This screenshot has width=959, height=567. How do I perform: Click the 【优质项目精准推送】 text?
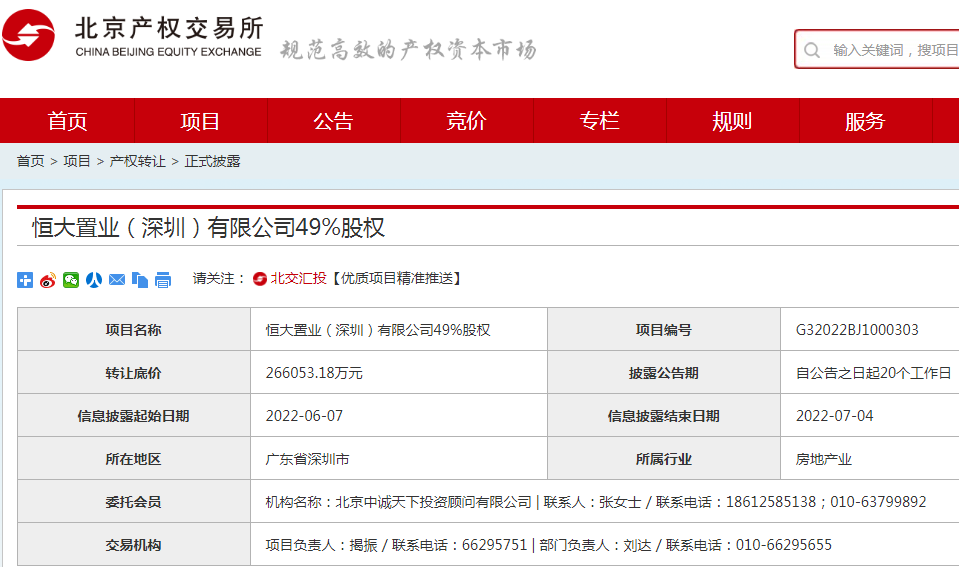click(396, 279)
